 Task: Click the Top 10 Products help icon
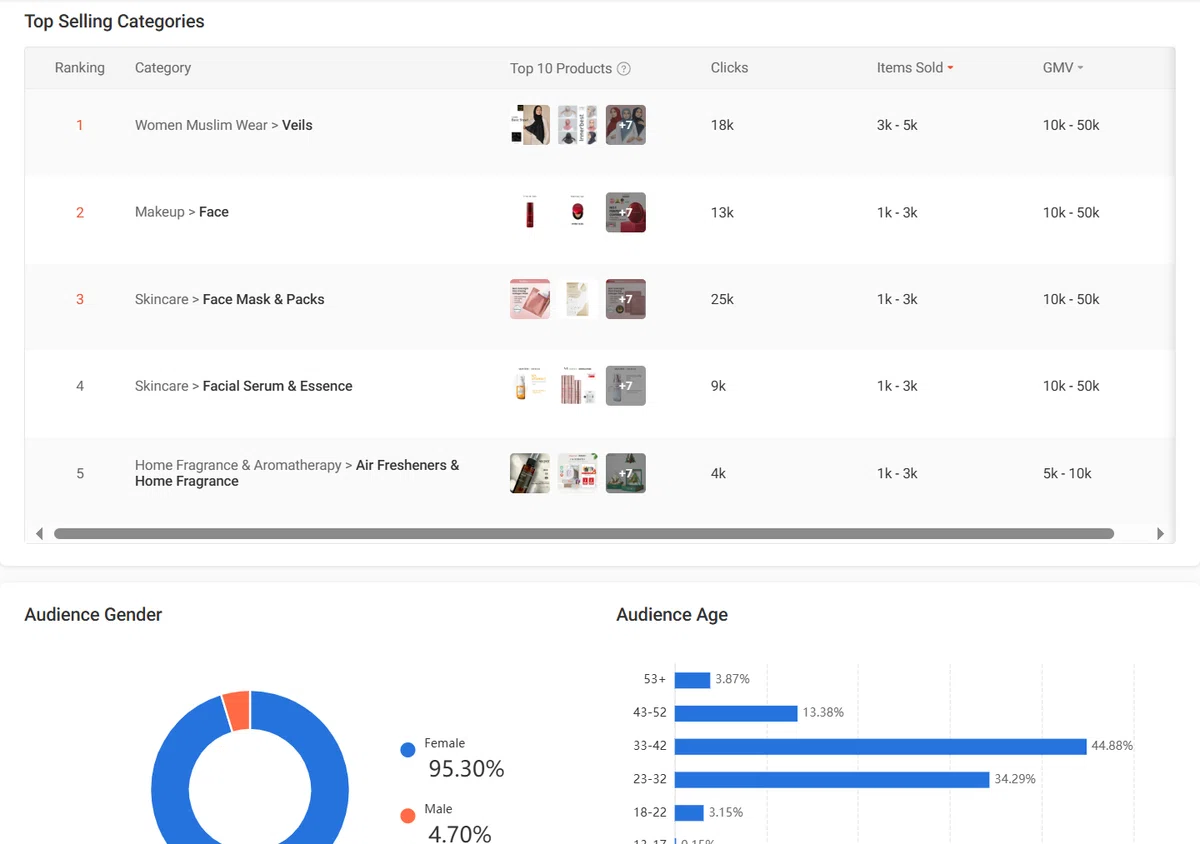[624, 69]
